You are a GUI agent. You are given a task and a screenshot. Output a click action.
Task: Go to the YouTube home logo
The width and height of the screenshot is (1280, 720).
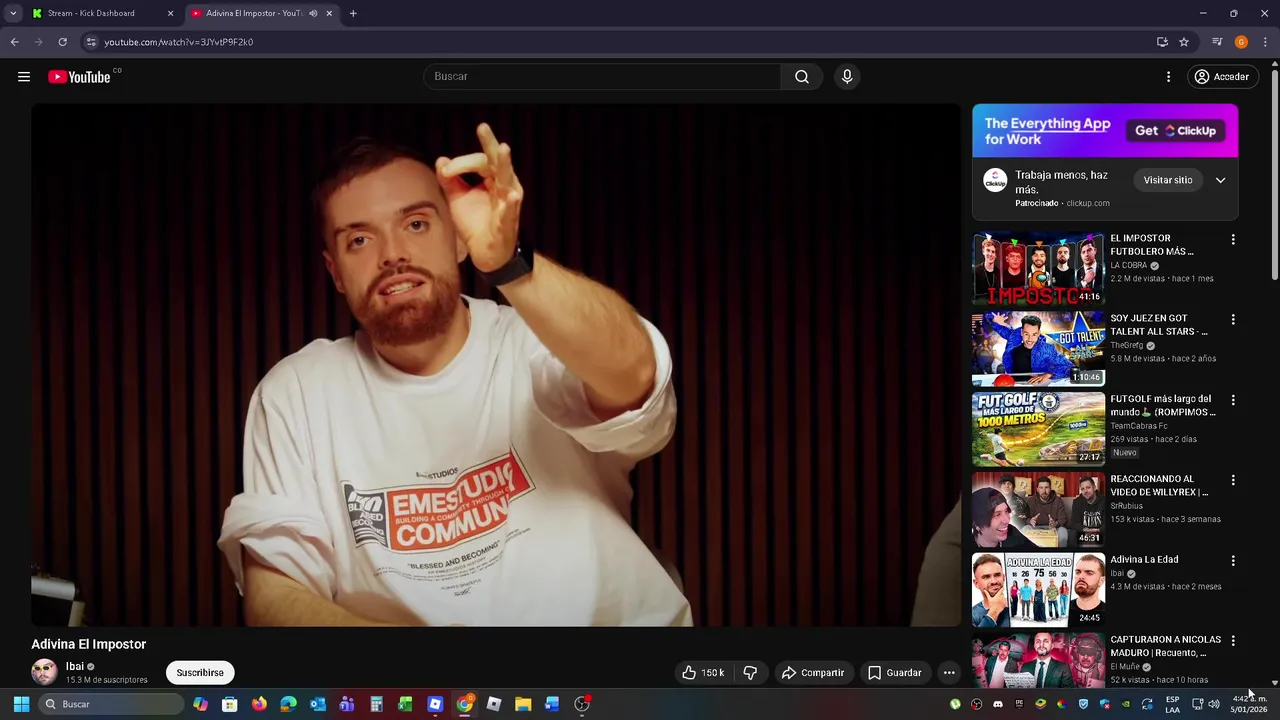(79, 77)
